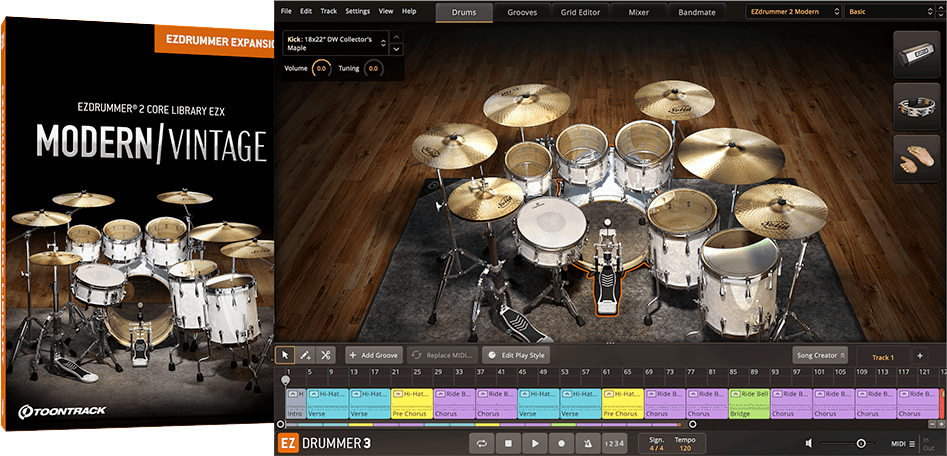This screenshot has height=456, width=947.
Task: Click the MIDI In indicator
Action: tap(927, 440)
